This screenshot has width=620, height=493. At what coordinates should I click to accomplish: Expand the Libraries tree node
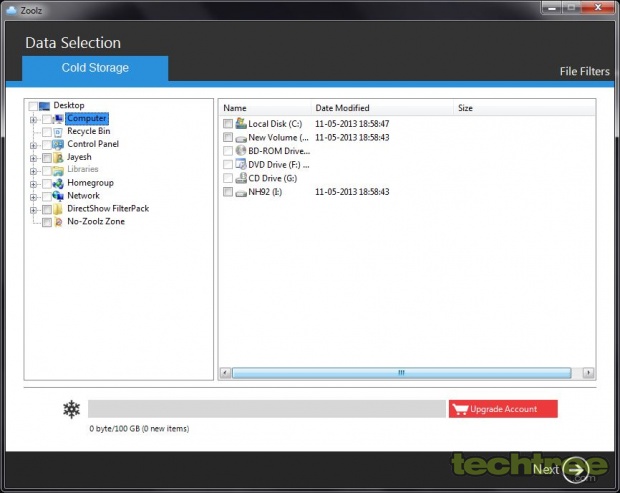34,171
